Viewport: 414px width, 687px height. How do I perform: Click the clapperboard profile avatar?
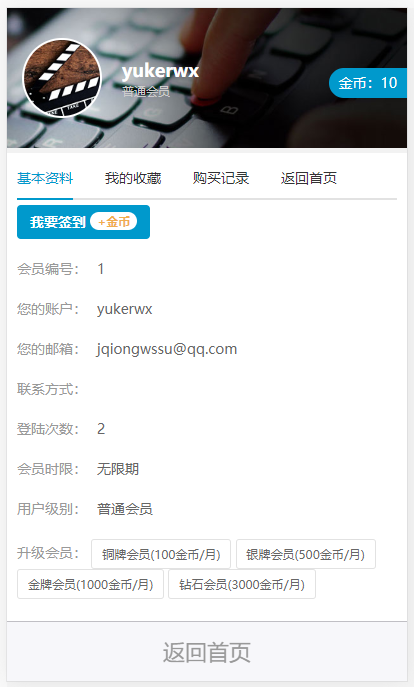coord(62,78)
